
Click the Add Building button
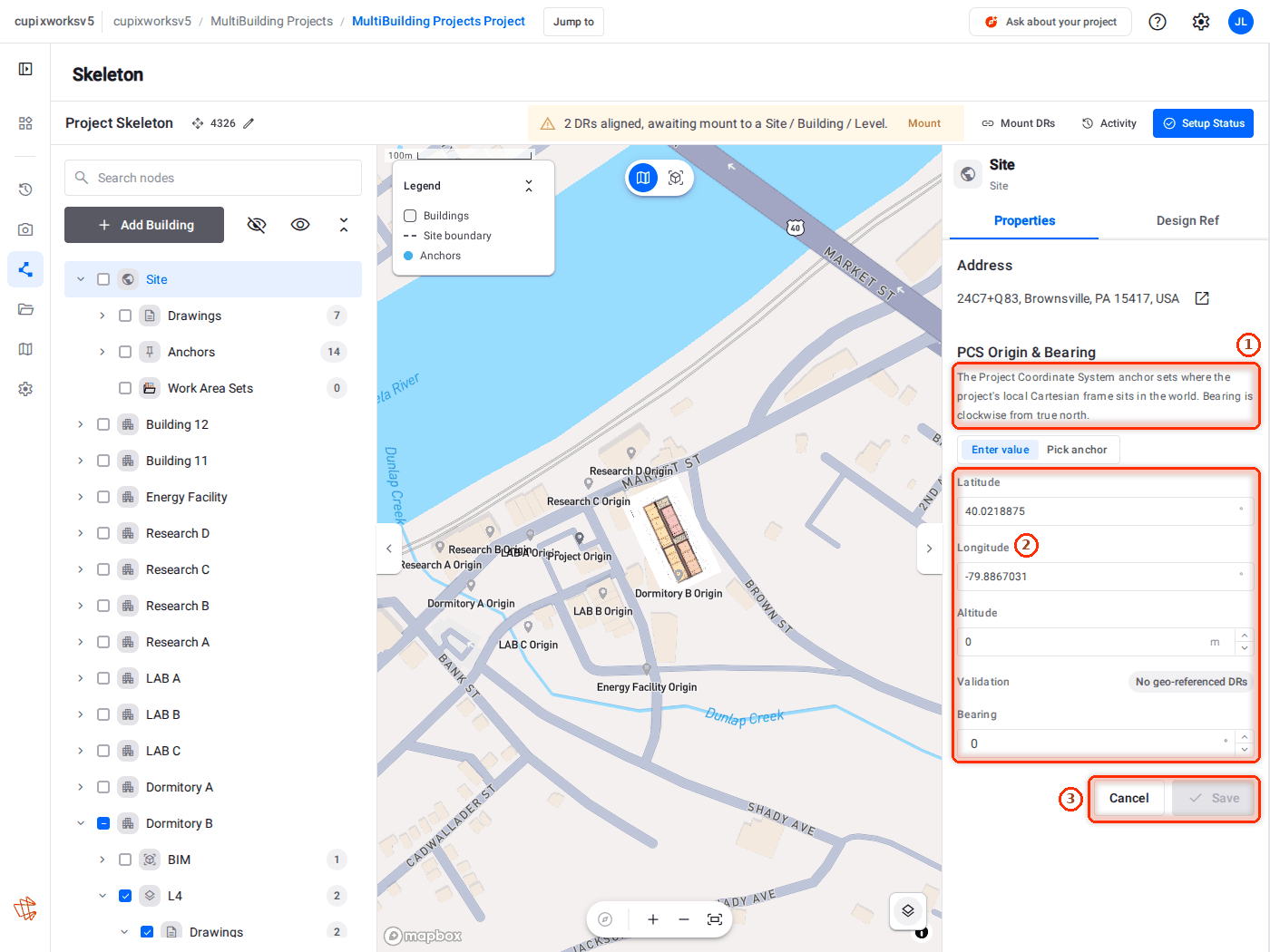144,225
